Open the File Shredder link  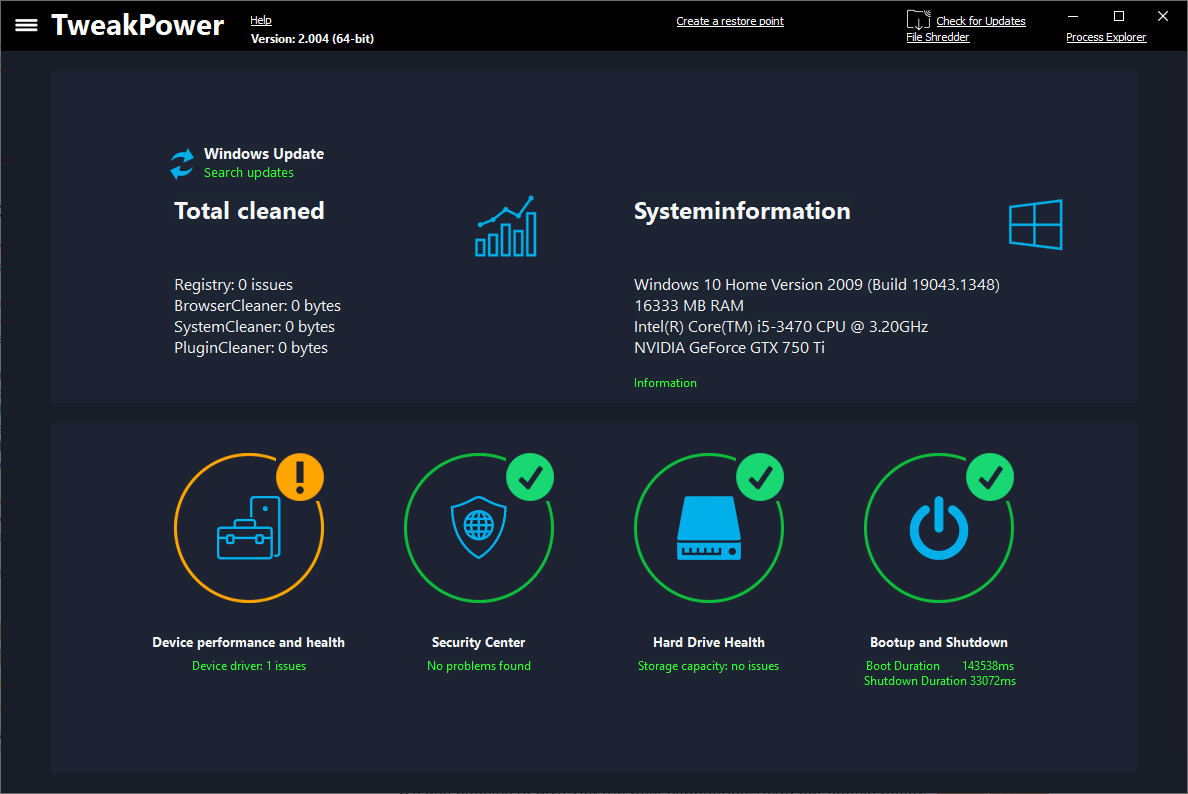[938, 37]
